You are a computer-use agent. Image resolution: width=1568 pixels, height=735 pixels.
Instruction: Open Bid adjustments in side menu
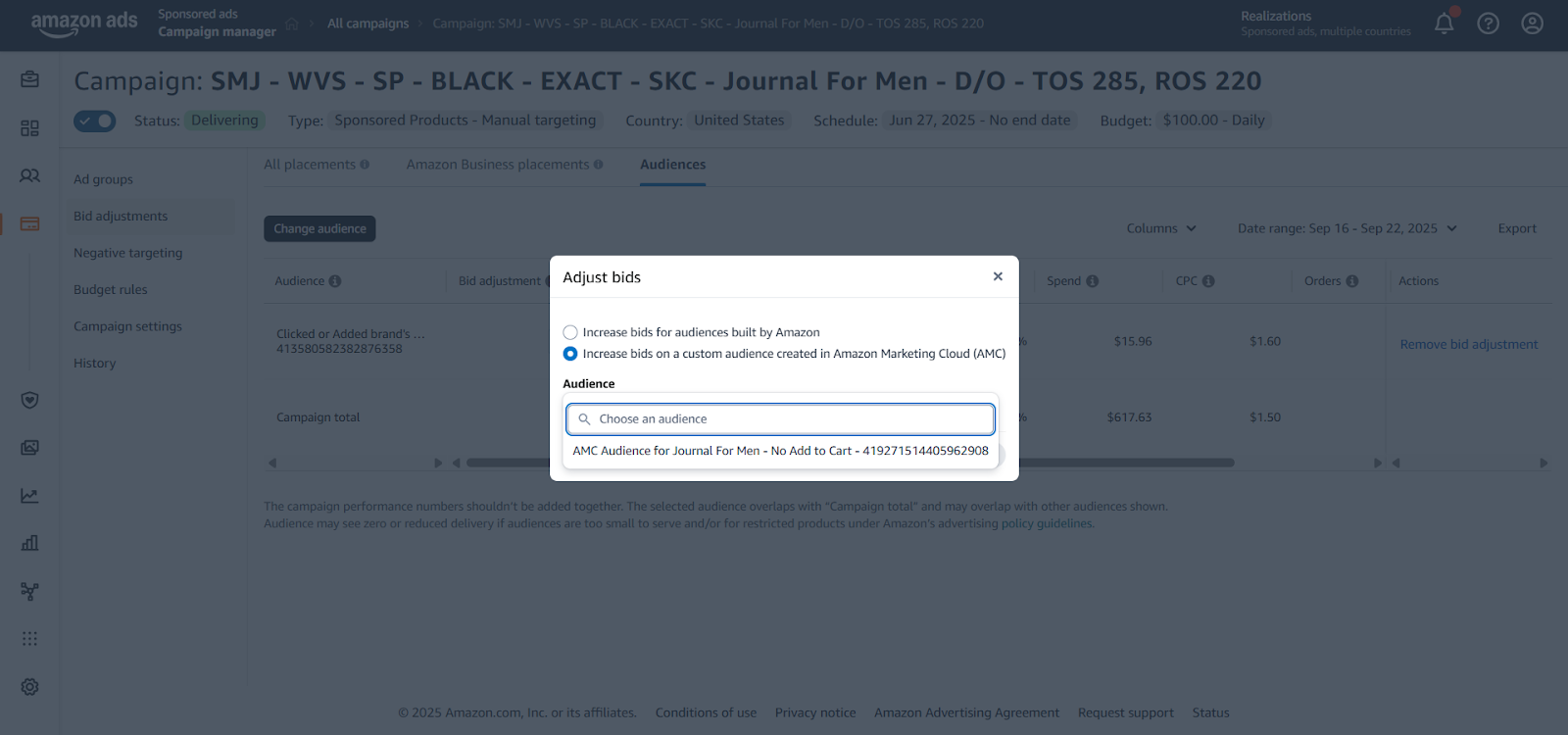pos(121,217)
